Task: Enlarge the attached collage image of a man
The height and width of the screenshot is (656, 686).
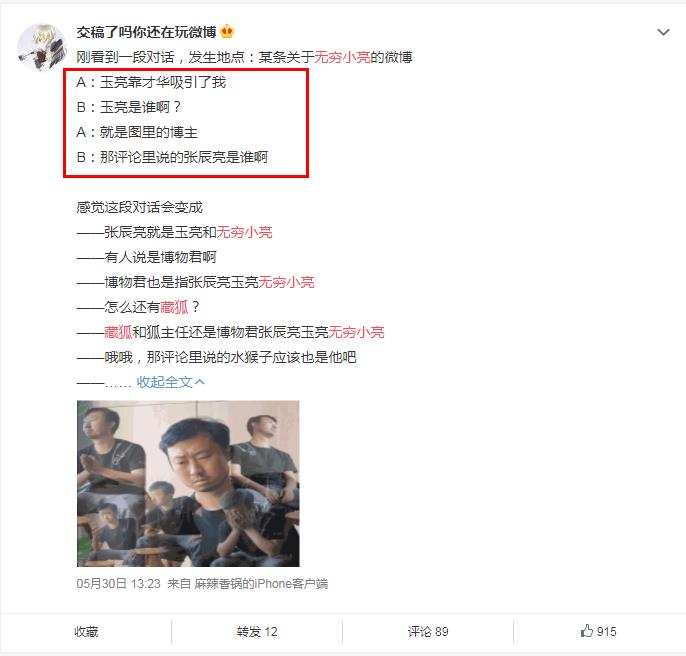Action: pyautogui.click(x=188, y=484)
